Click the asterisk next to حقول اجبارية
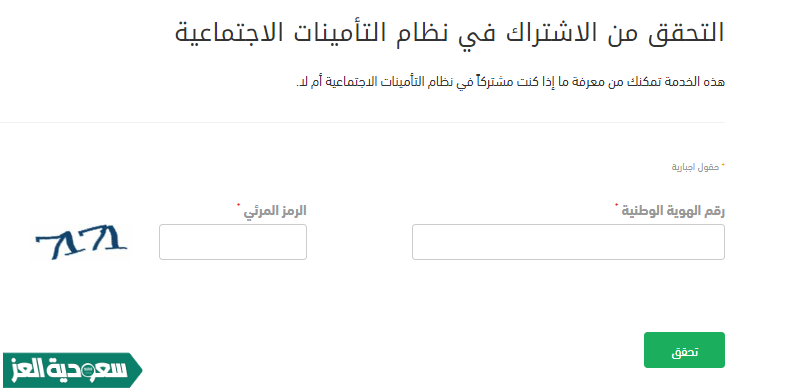 pyautogui.click(x=723, y=165)
